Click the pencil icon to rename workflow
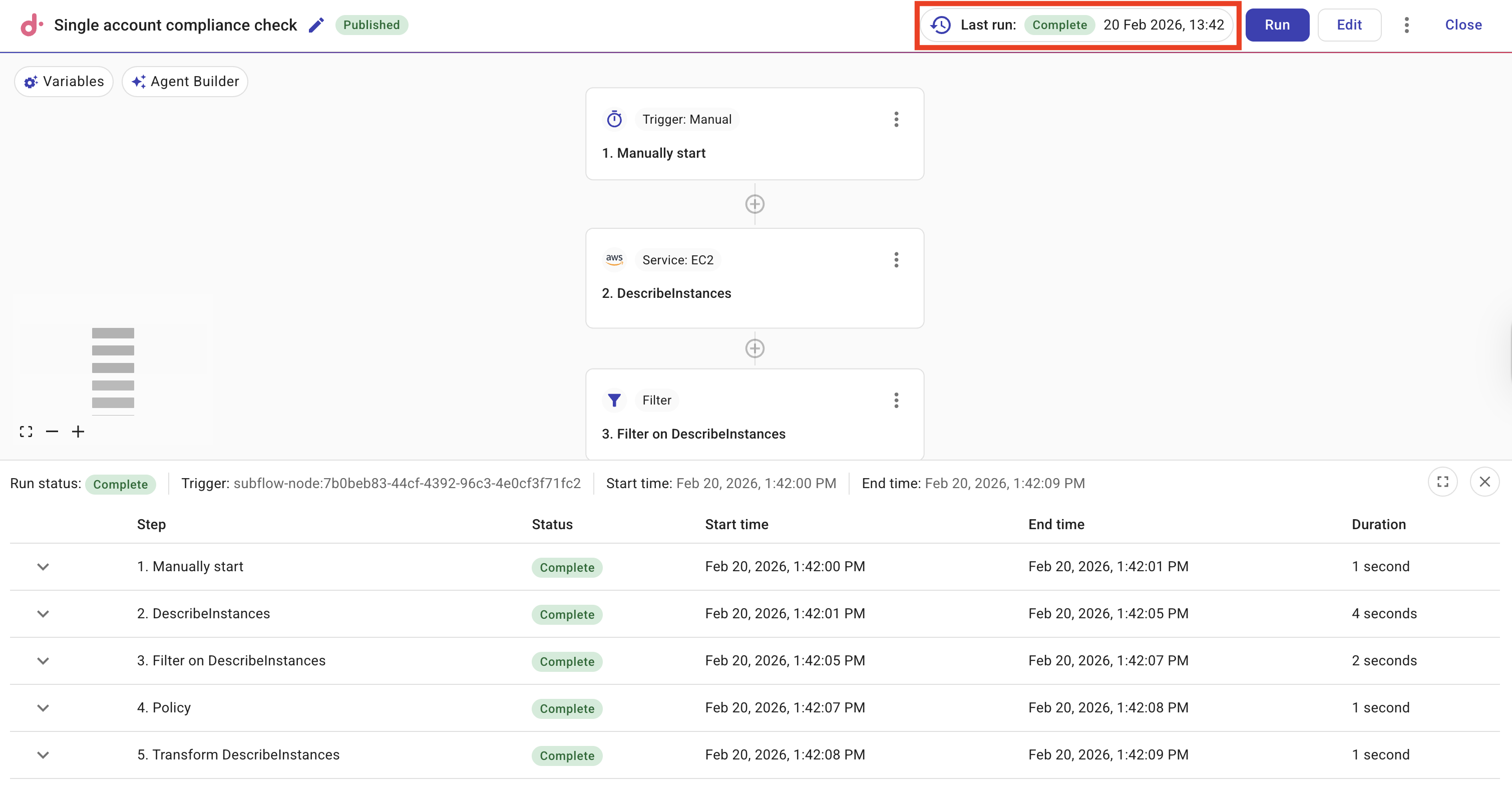The image size is (1512, 791). (316, 25)
